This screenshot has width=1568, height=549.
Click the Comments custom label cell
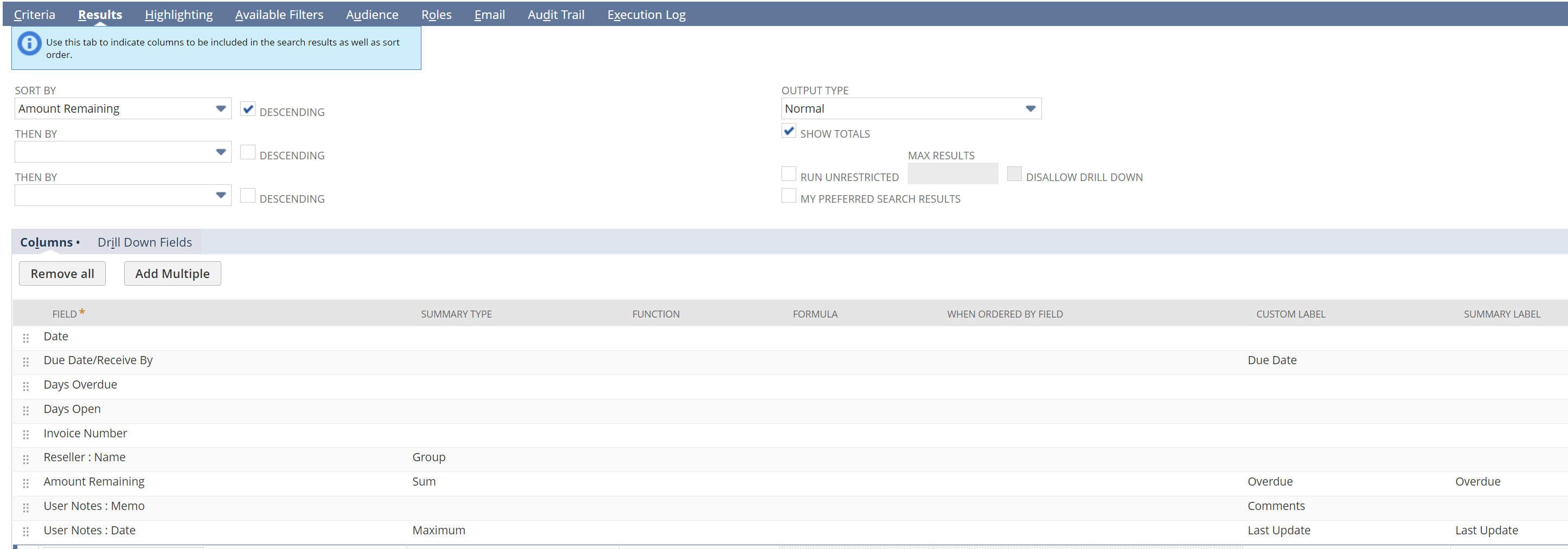tap(1276, 506)
